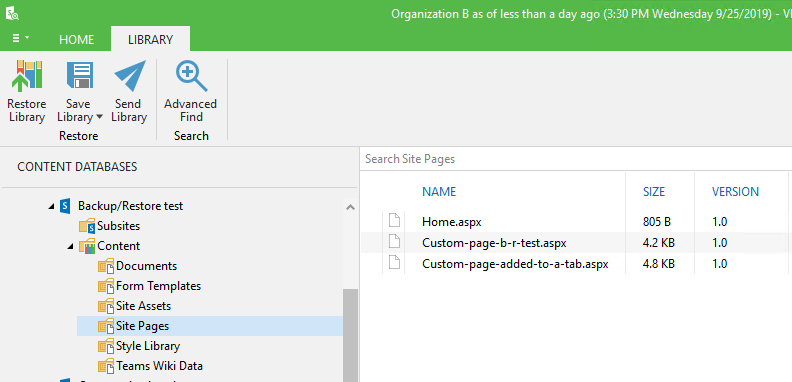The image size is (792, 382).
Task: Click the version cell of Custom-page-b-r-test.aspx
Action: 719,243
